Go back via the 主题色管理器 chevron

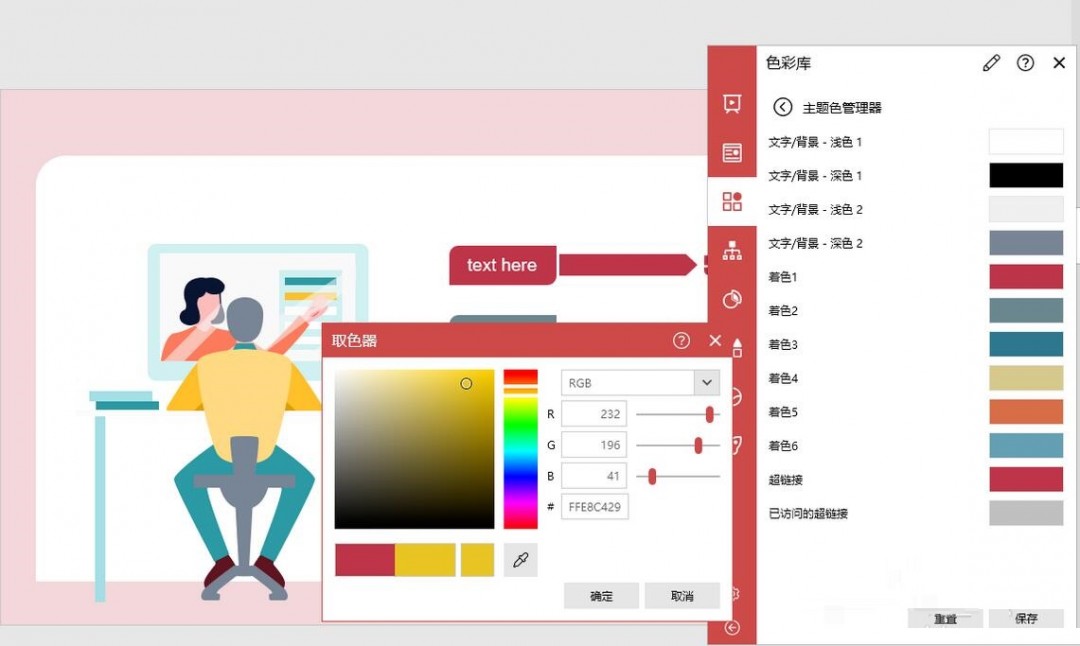click(783, 107)
